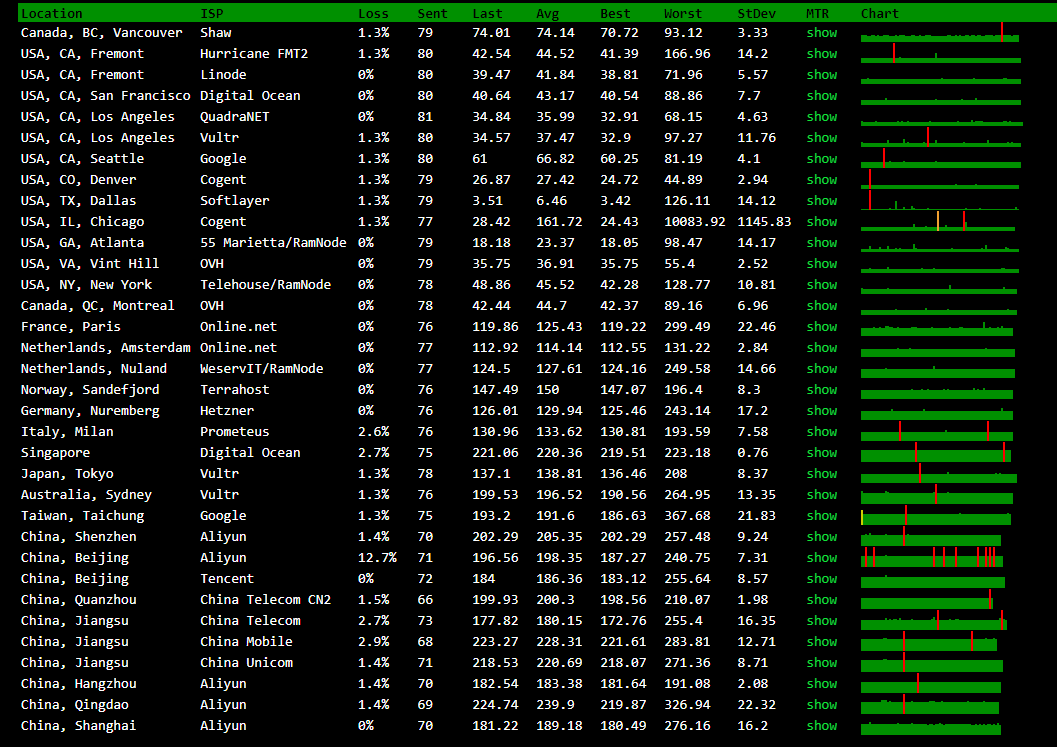
Task: Click the latency chart for Denver Cogent
Action: (x=940, y=180)
